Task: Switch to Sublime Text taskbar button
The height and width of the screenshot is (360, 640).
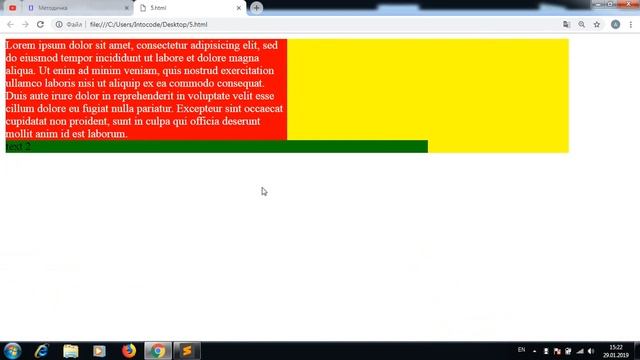Action: click(x=187, y=351)
